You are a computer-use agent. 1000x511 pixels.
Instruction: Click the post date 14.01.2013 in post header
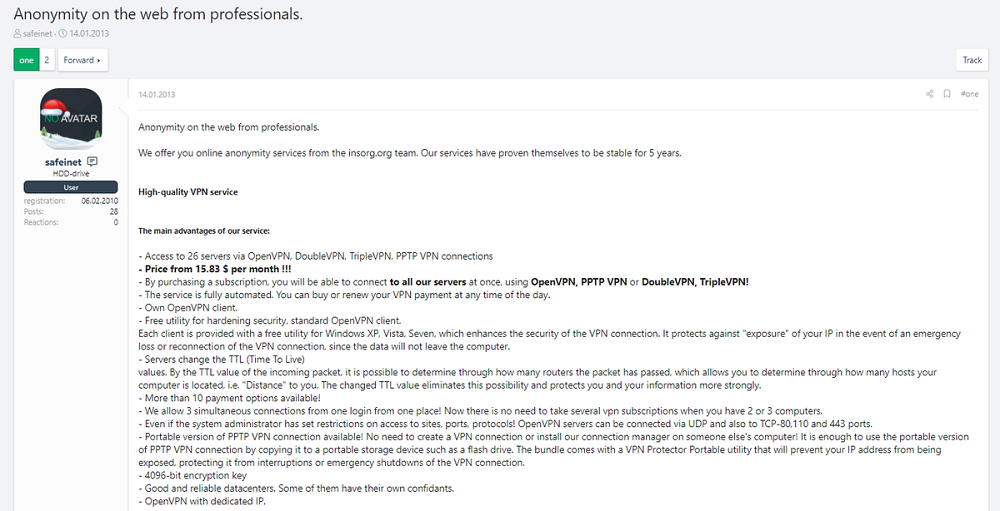coord(156,95)
